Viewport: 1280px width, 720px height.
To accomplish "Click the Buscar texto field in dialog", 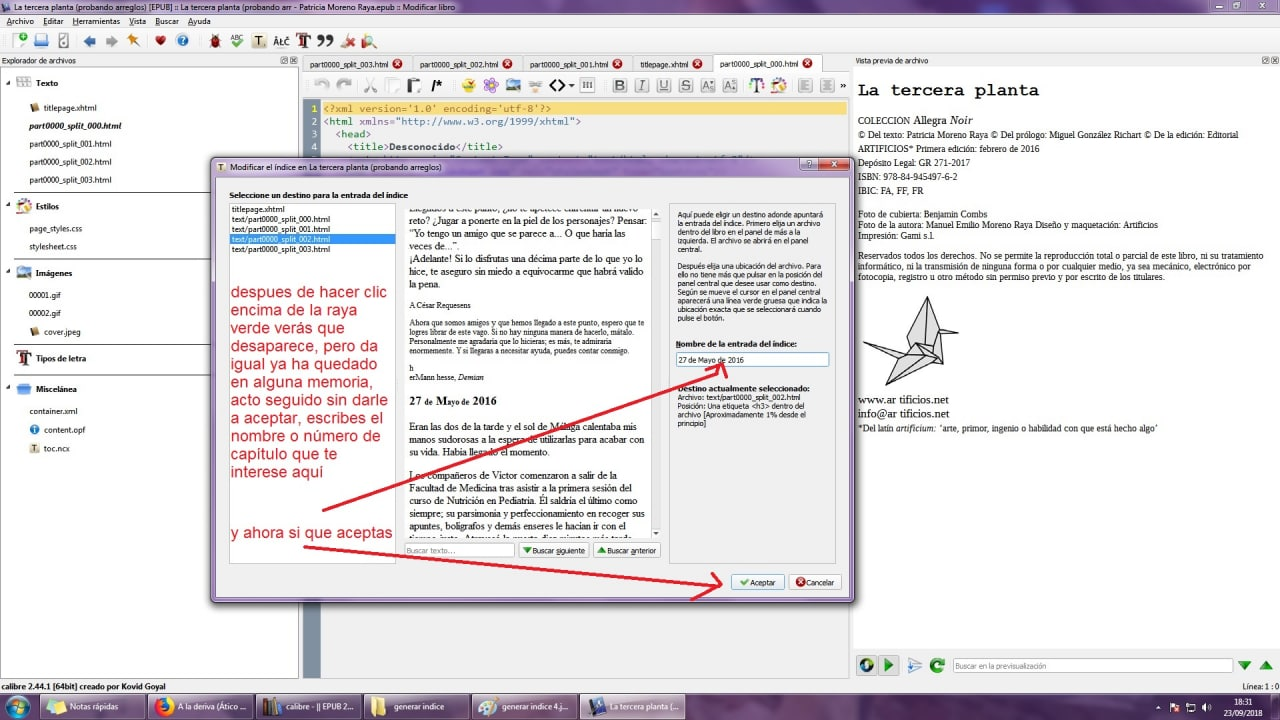I will 460,551.
